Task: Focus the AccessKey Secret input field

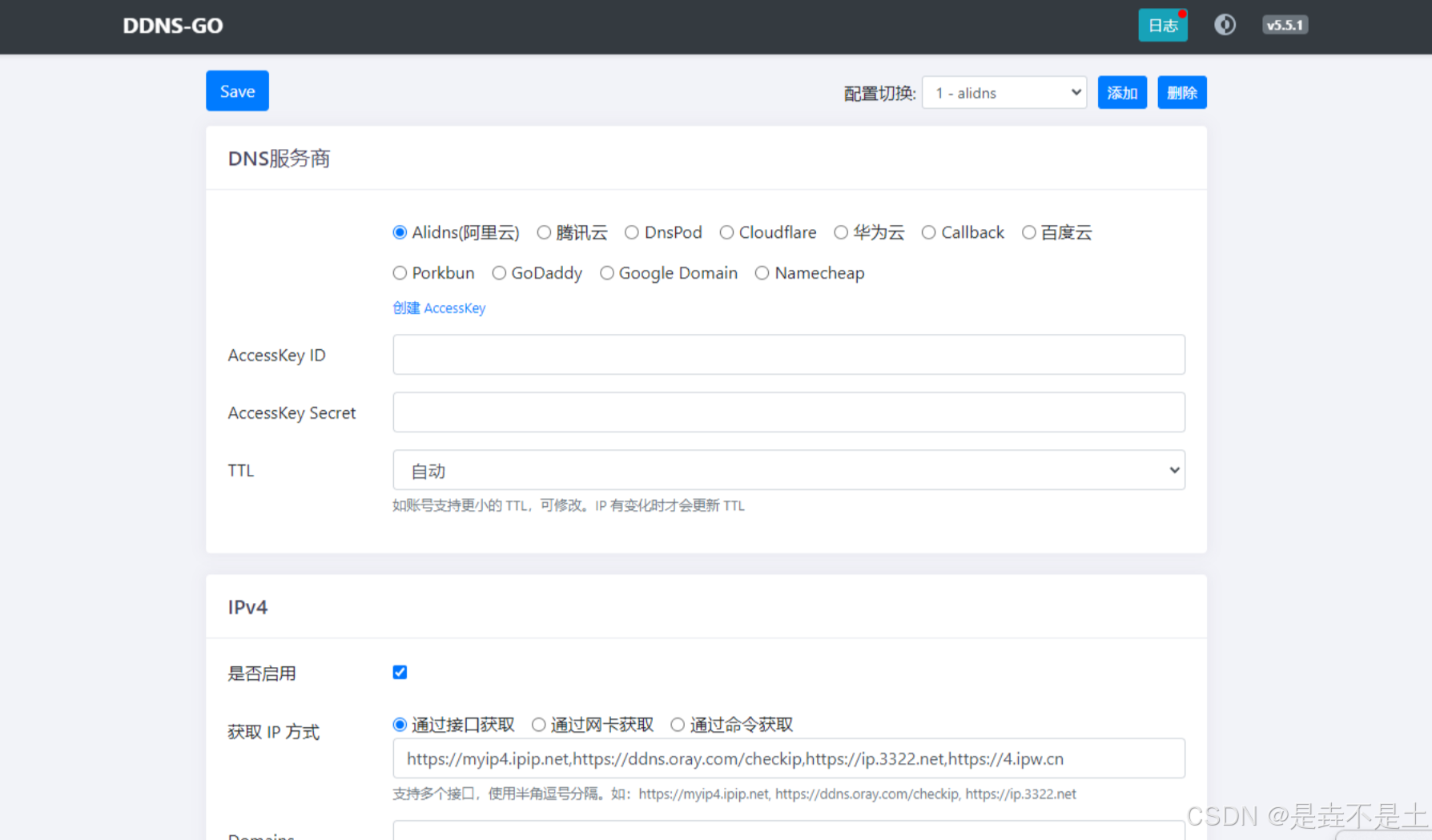Action: (x=789, y=412)
